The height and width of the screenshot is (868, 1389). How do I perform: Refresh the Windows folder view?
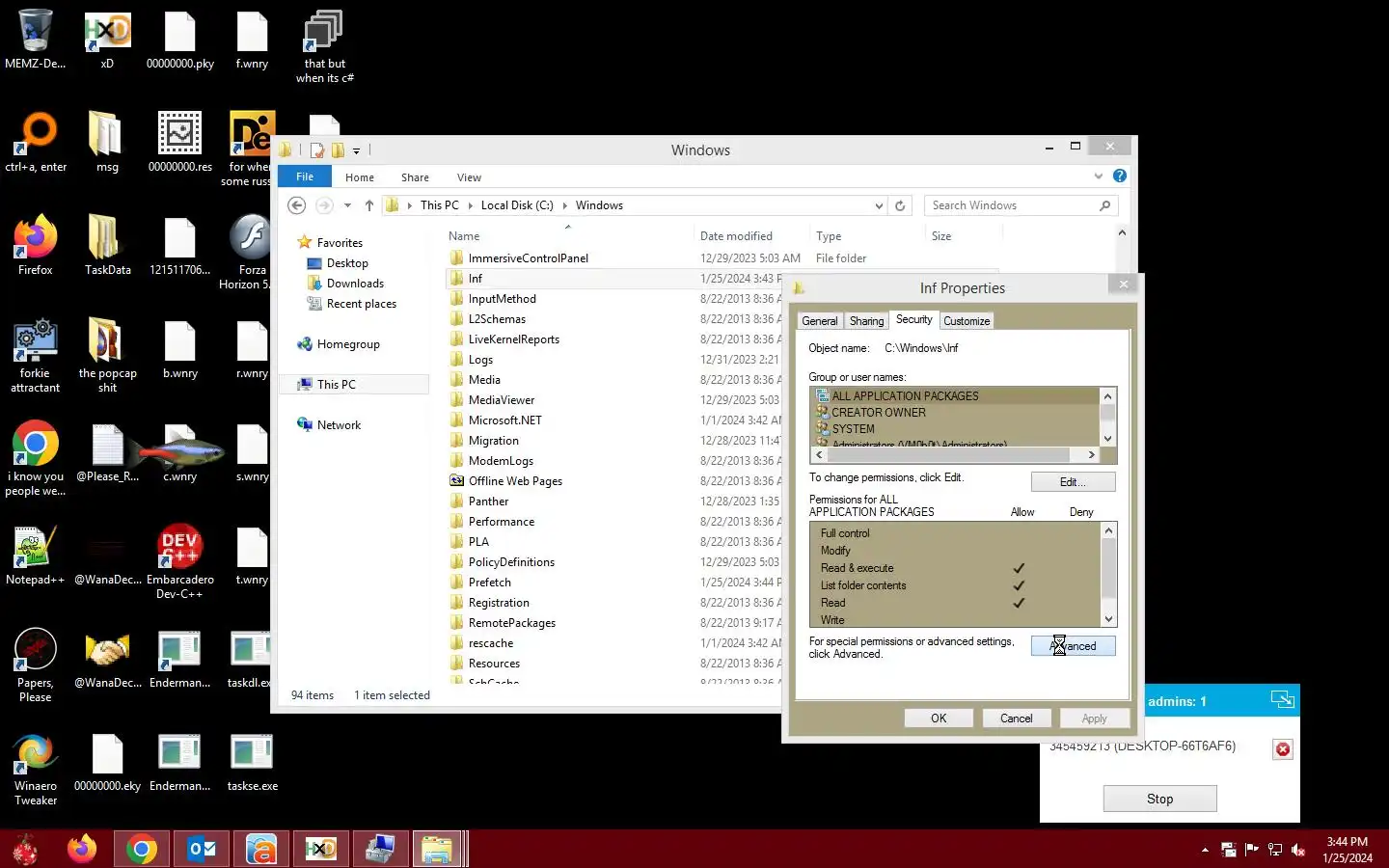click(x=900, y=205)
